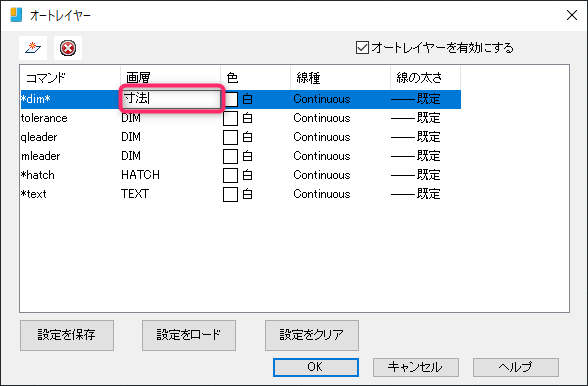This screenshot has height=386, width=588.
Task: Click the Continuous linetype for tolerance
Action: 322,118
